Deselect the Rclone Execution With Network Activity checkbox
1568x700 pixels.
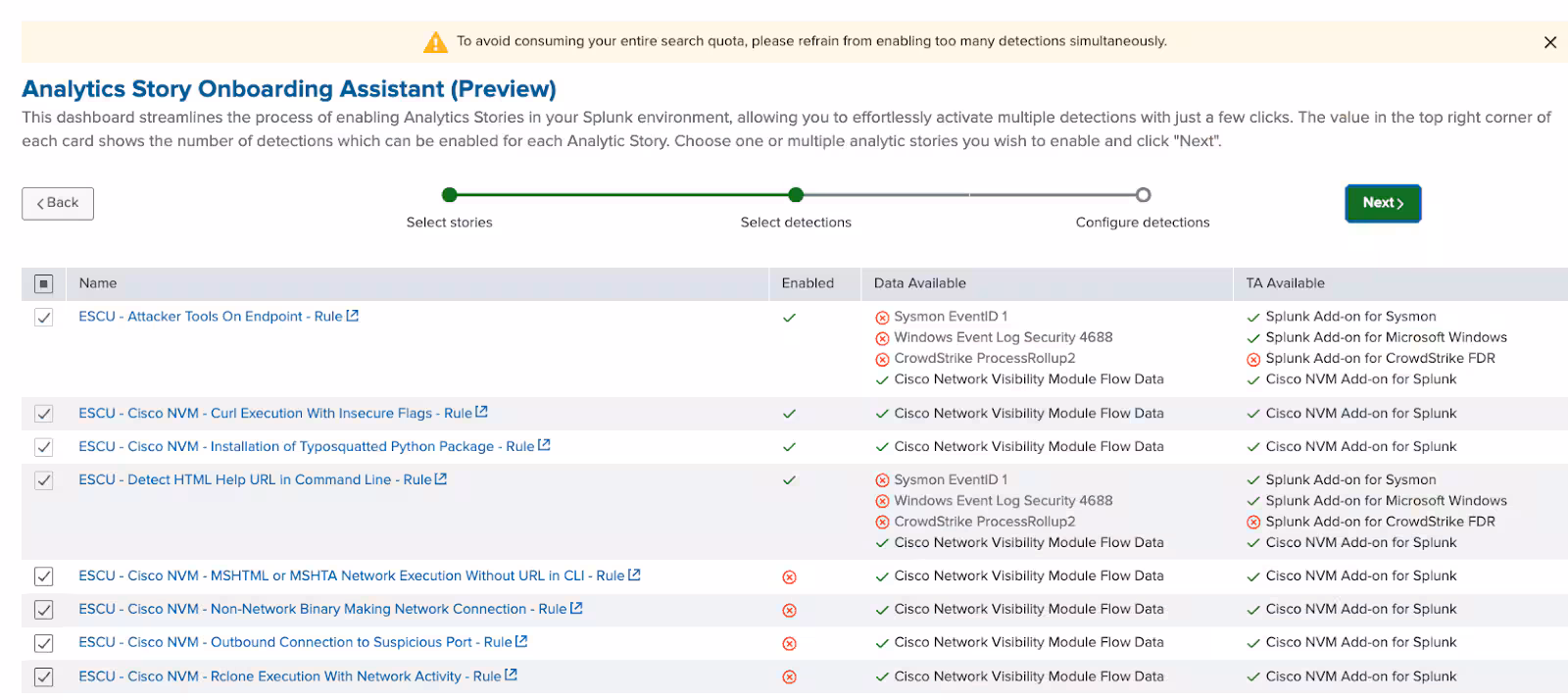44,676
